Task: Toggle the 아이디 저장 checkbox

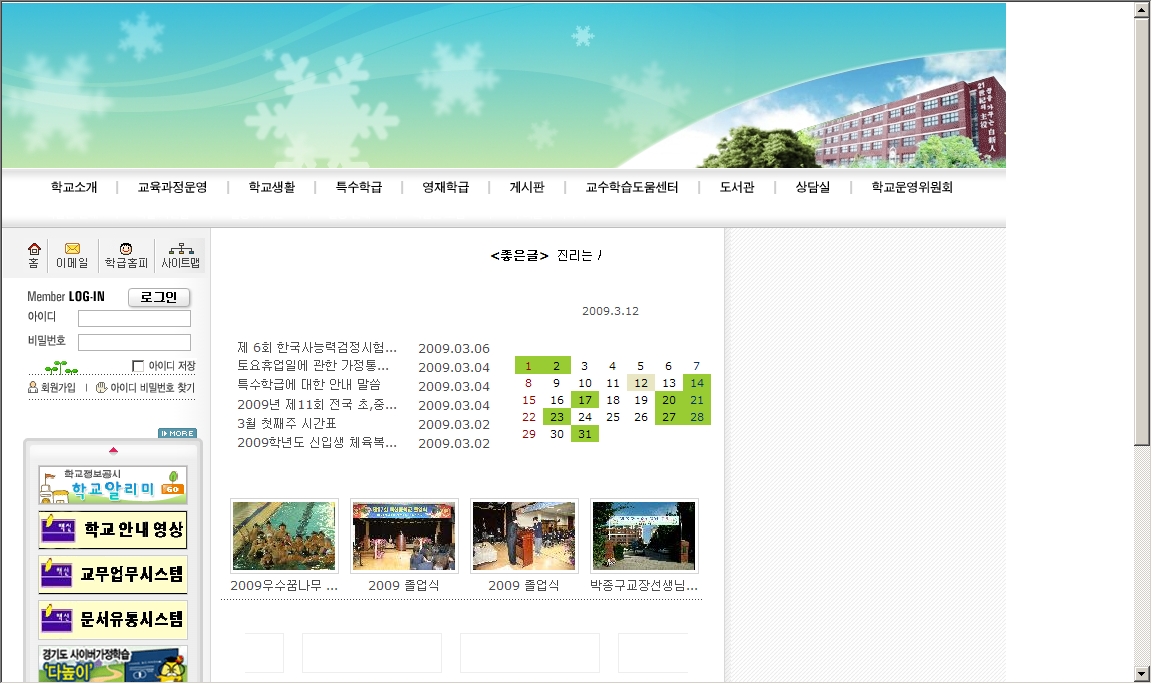Action: click(x=138, y=366)
